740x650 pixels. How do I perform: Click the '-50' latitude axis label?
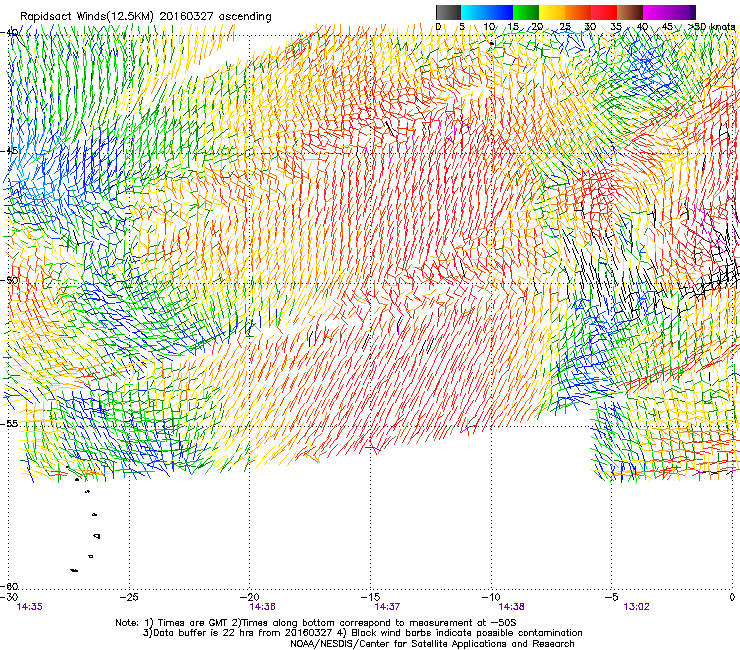[x=10, y=280]
